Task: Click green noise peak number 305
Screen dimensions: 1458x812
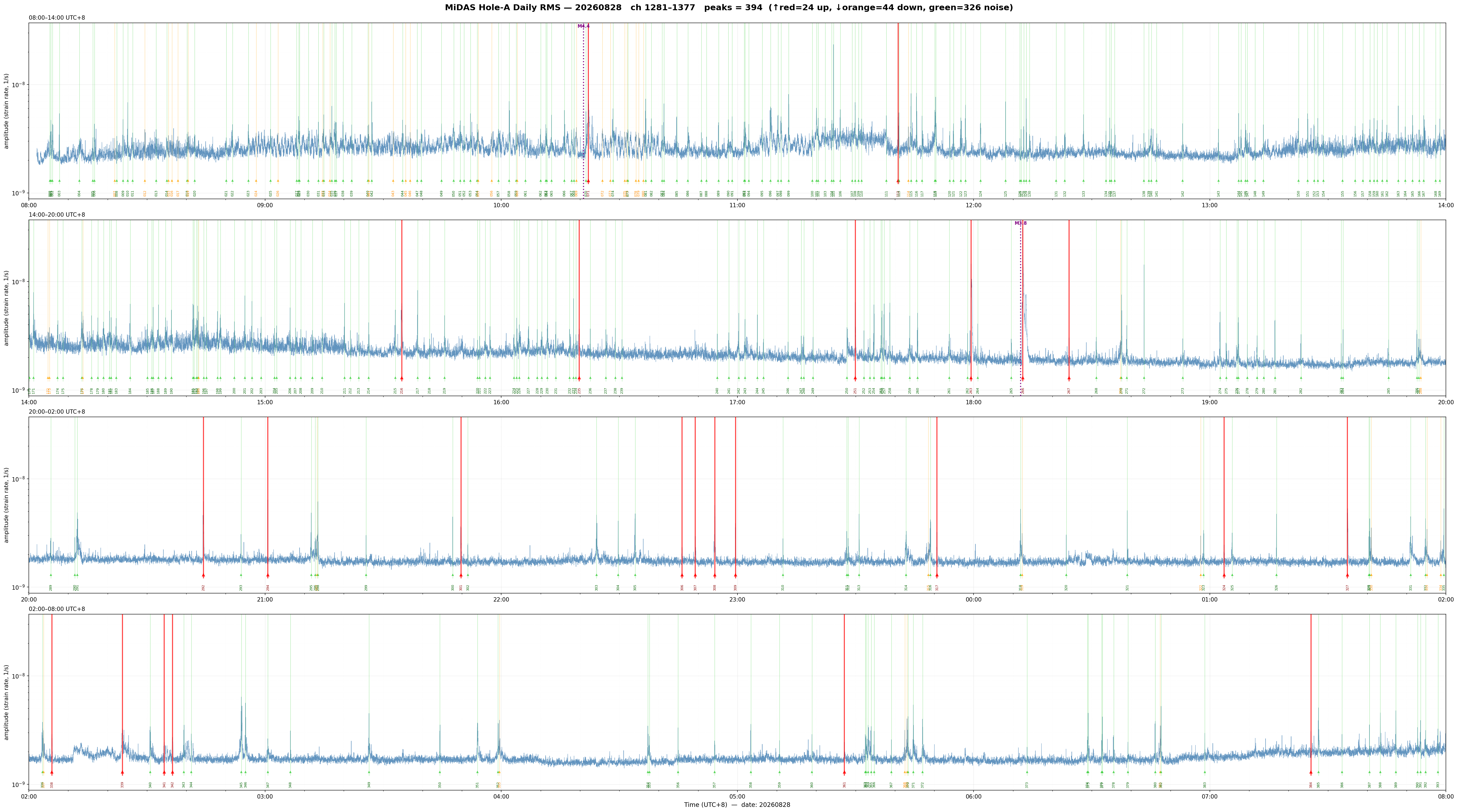Action: pyautogui.click(x=635, y=588)
